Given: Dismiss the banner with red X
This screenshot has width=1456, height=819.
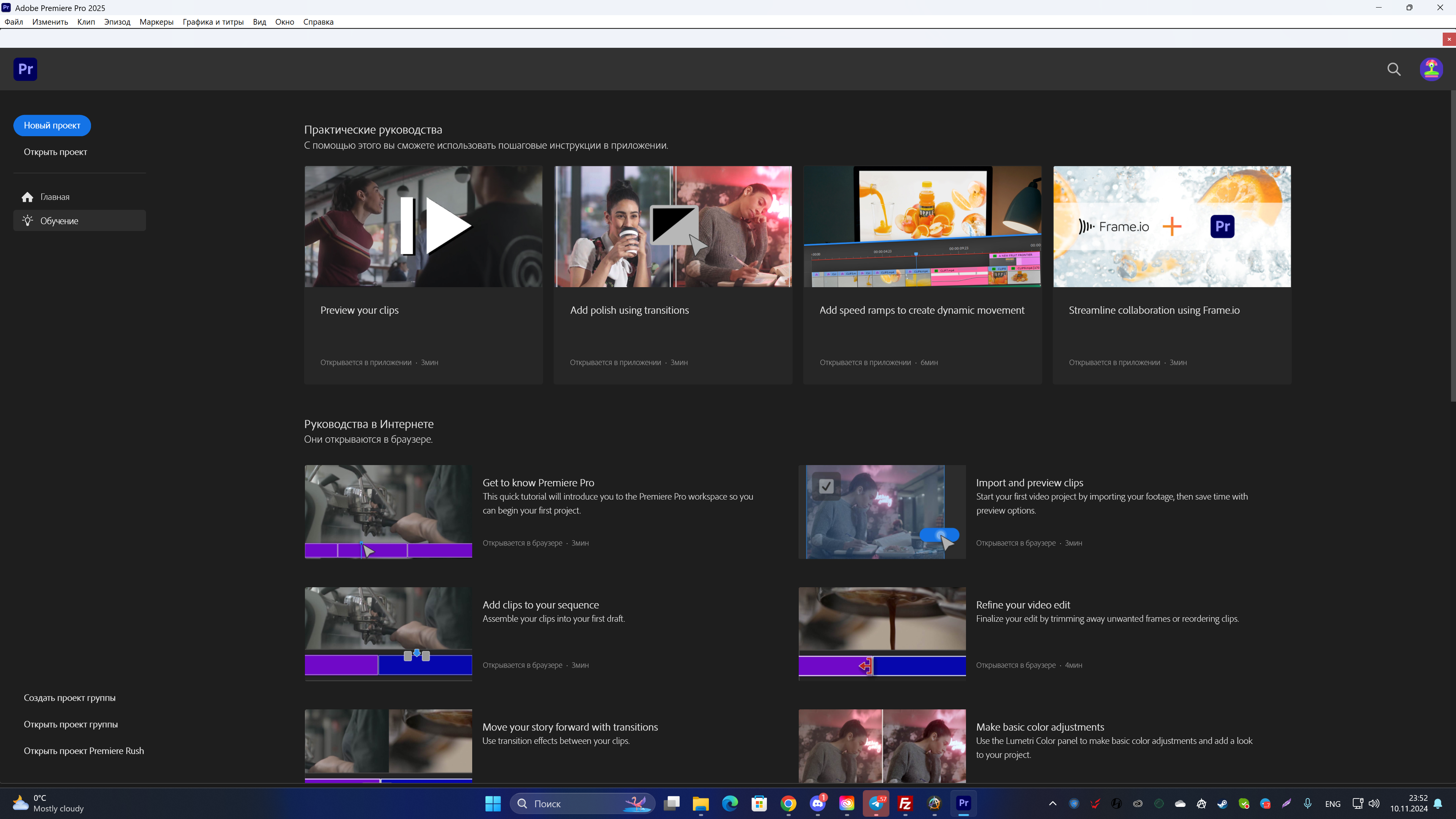Looking at the screenshot, I should pos(1449,39).
